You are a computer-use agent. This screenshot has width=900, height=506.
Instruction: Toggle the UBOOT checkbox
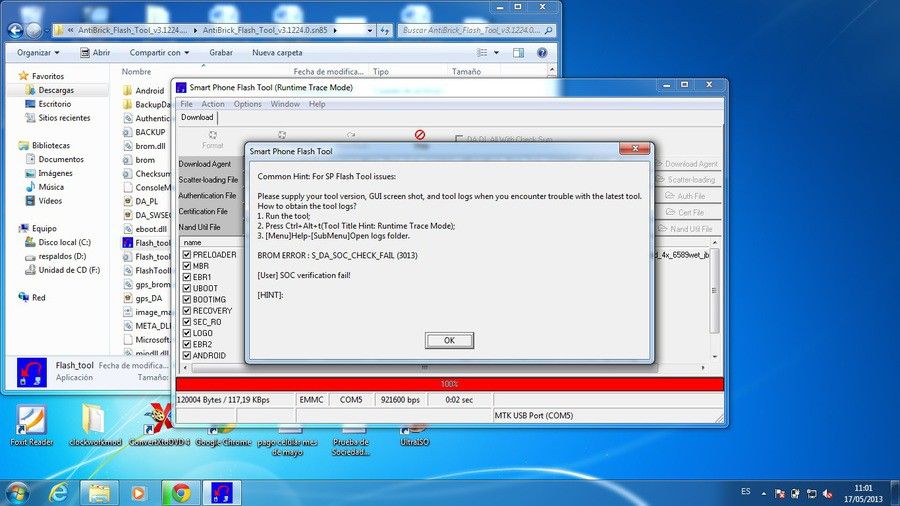187,288
